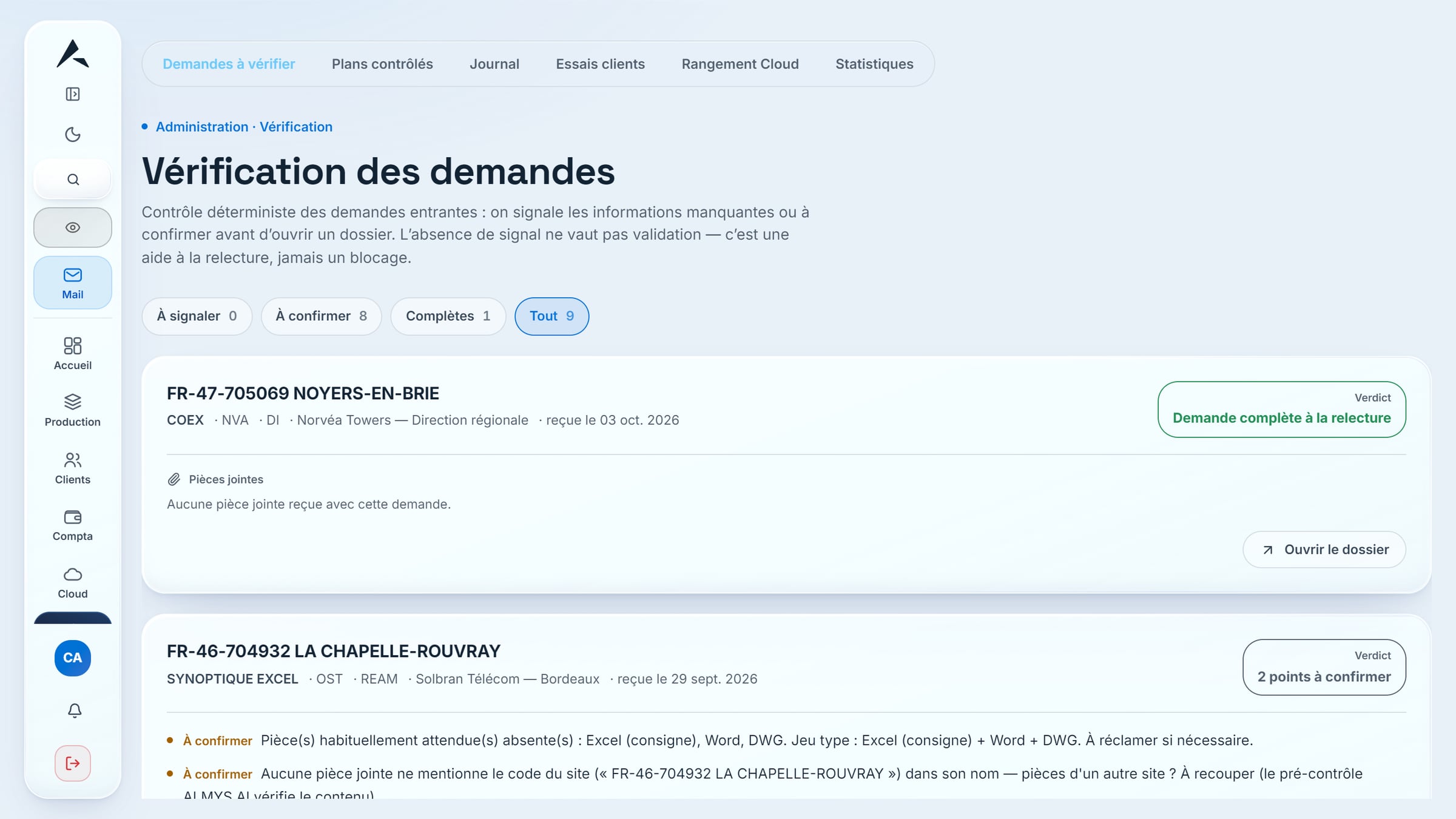Screen dimensions: 1456x819
Task: Click 'SYNOPTIQUE EXCEL' label
Action: pos(232,679)
